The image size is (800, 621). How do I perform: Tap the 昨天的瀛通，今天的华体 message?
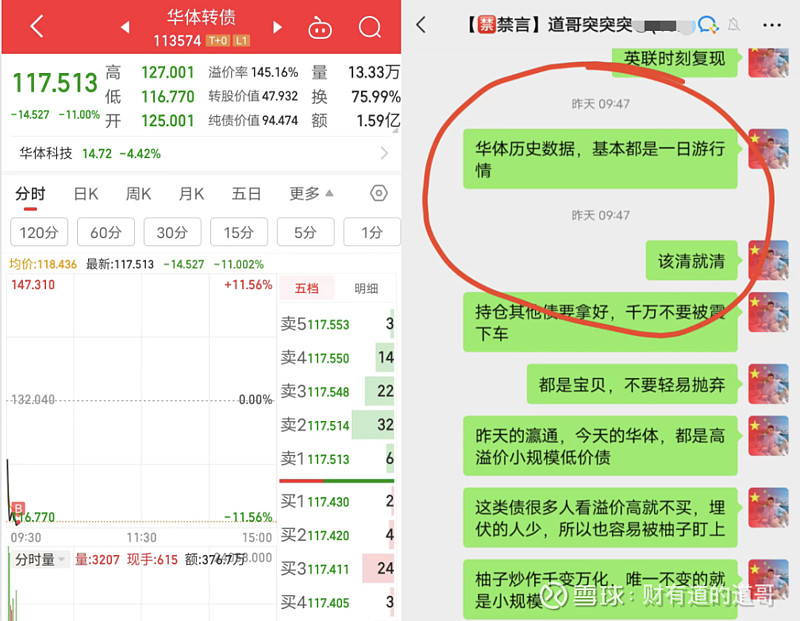point(600,446)
